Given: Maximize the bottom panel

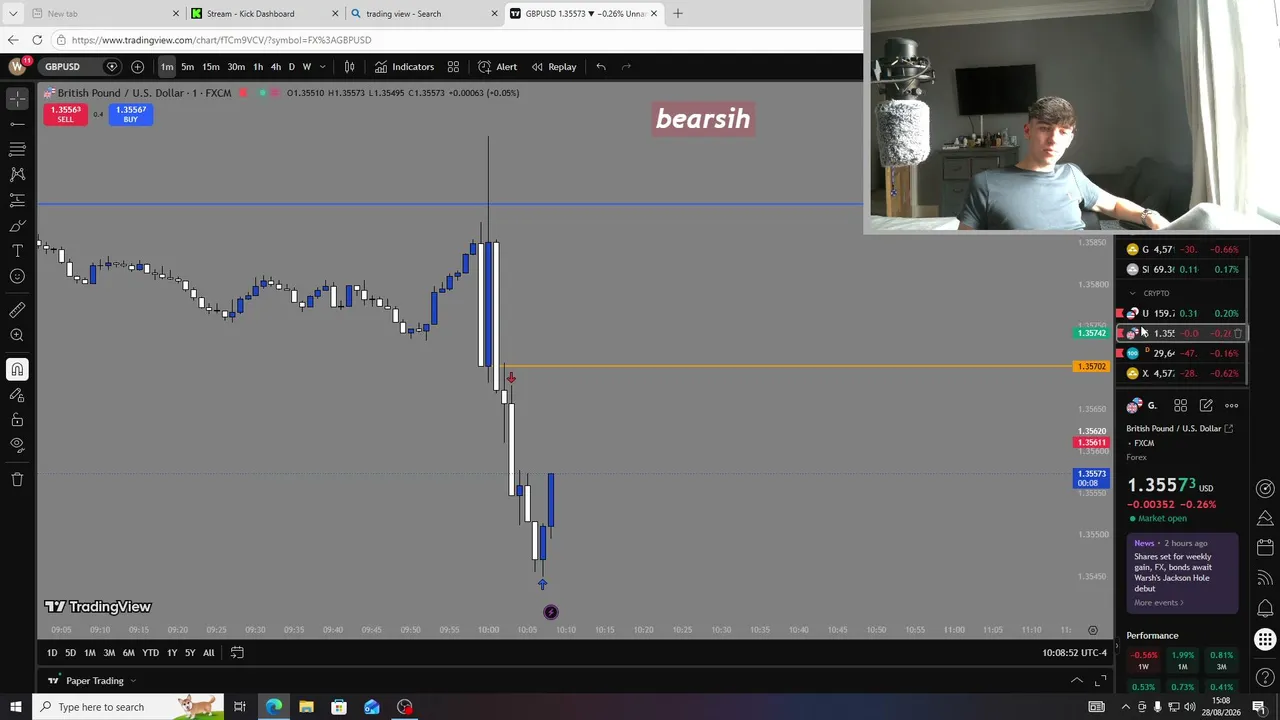Looking at the screenshot, I should point(1100,681).
